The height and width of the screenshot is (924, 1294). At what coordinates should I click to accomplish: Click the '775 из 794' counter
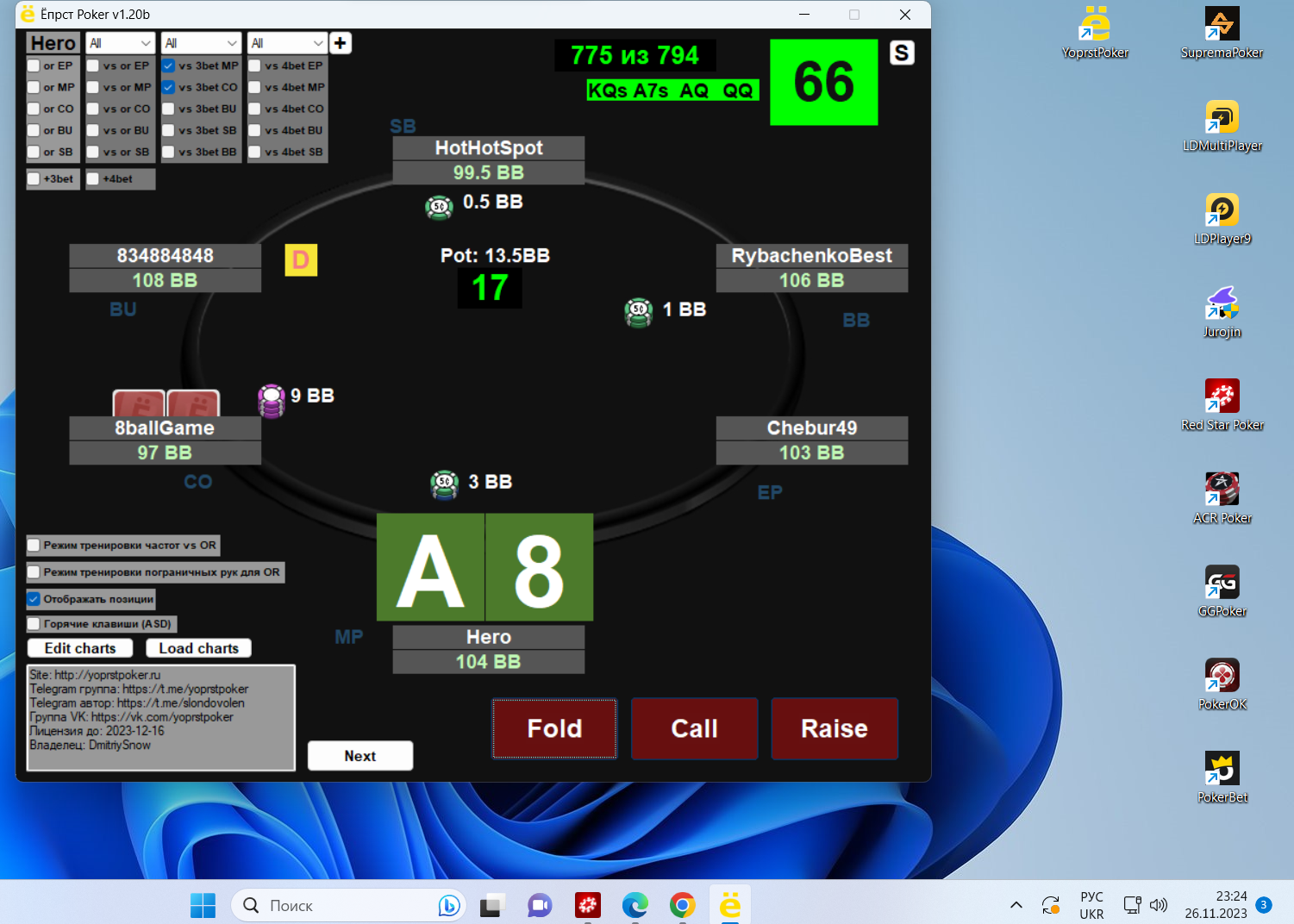pyautogui.click(x=634, y=56)
